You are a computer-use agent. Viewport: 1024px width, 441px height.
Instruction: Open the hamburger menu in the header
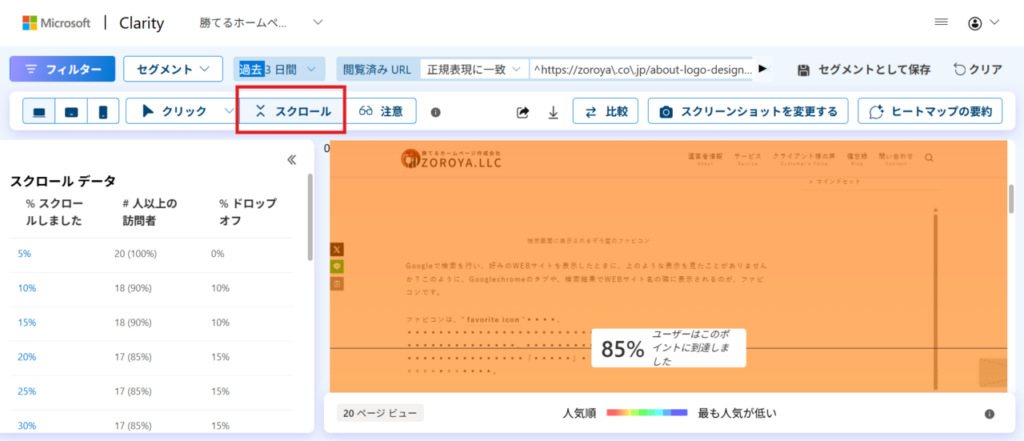click(940, 22)
